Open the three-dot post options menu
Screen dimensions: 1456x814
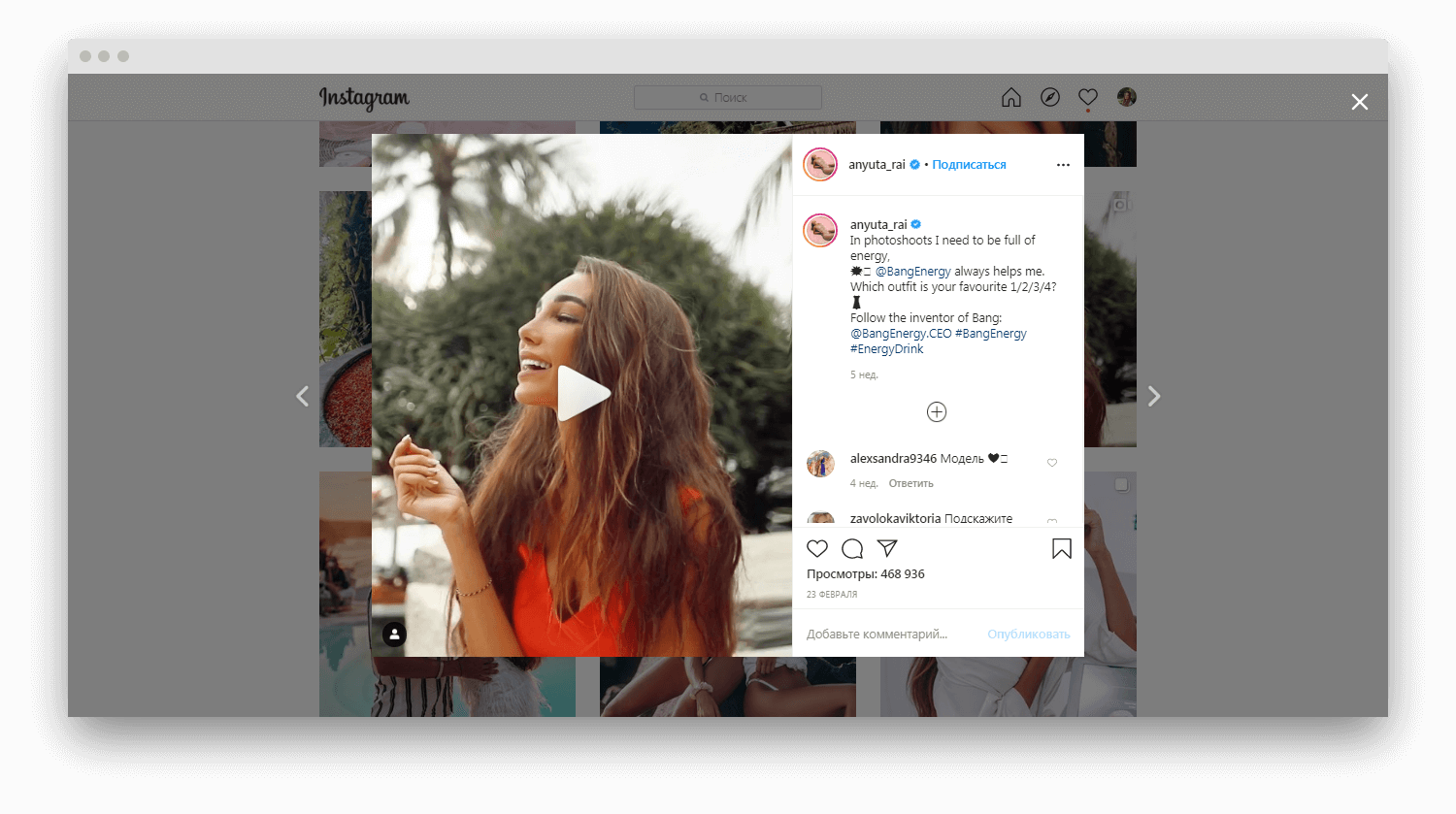(1063, 165)
